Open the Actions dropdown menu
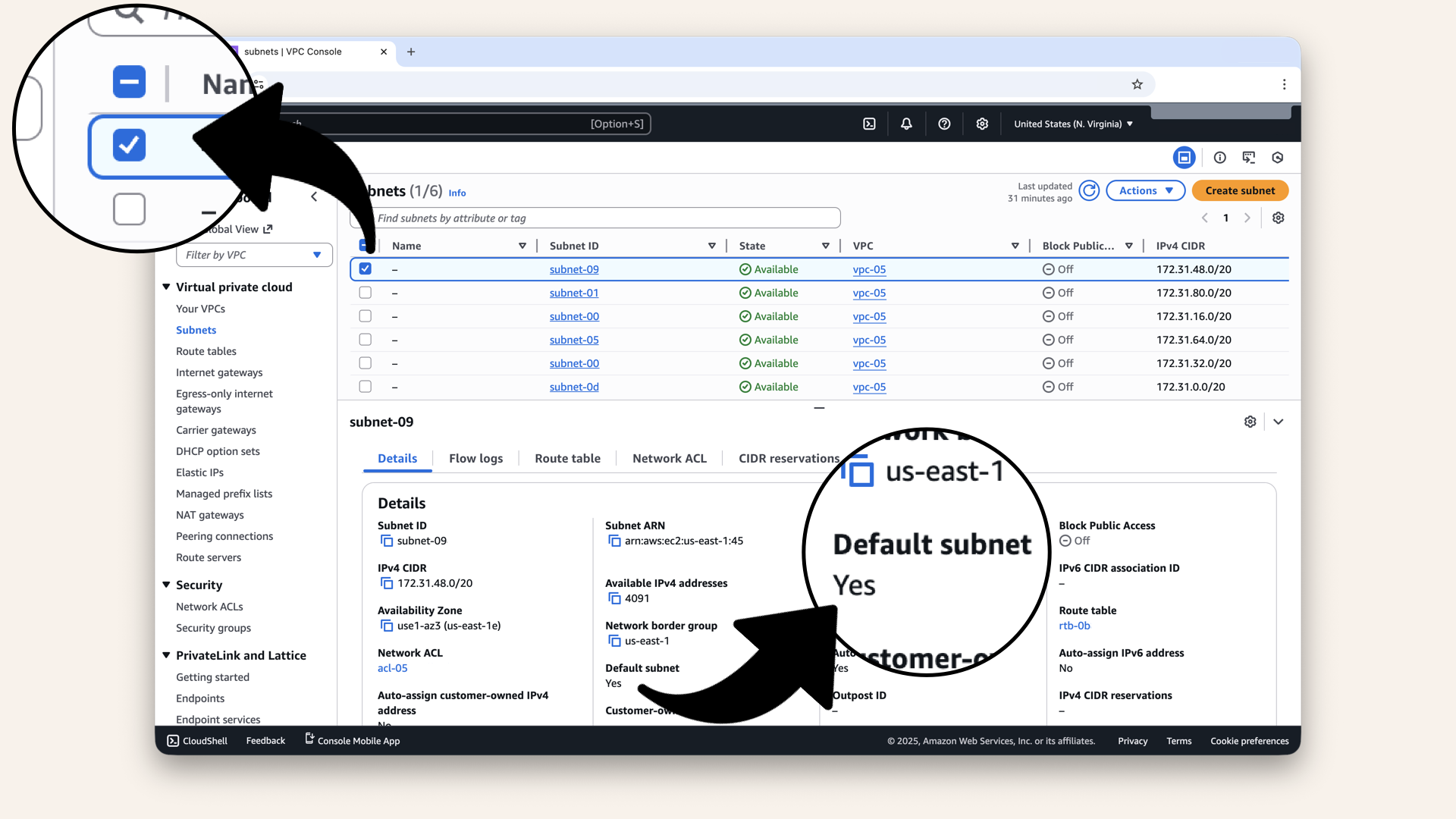This screenshot has height=819, width=1456. (1145, 190)
